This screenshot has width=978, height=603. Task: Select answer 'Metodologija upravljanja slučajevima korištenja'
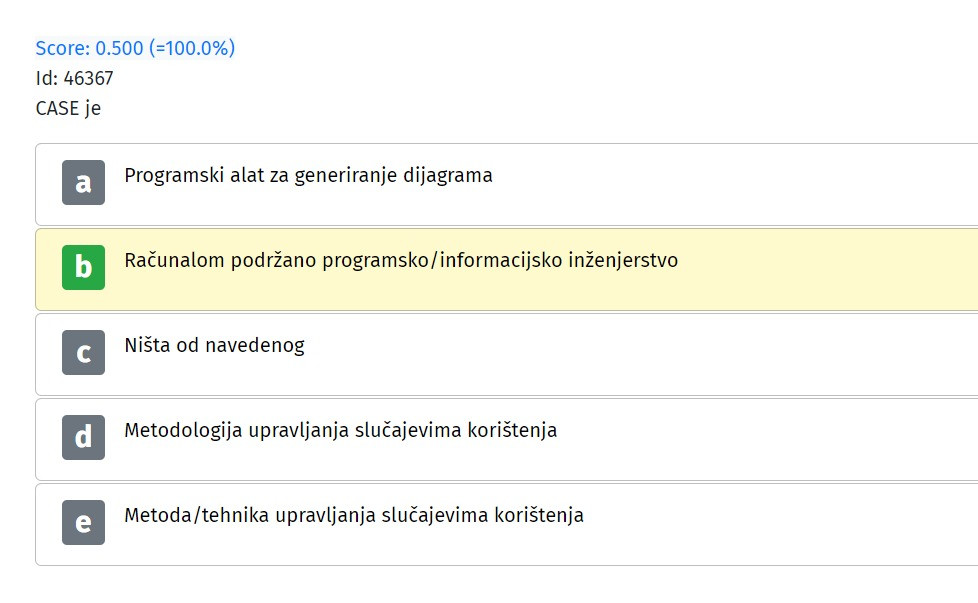(341, 430)
